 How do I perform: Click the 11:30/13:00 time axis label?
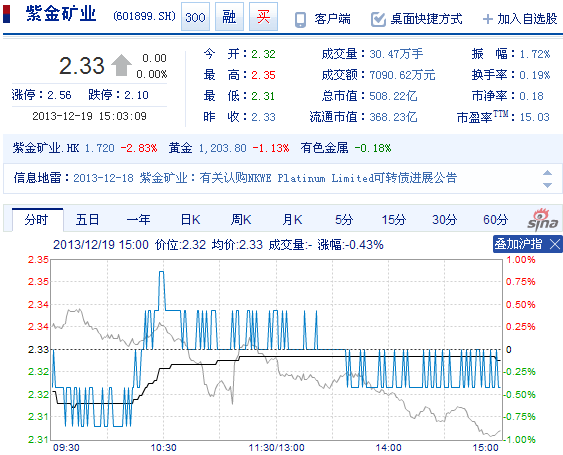click(x=276, y=447)
